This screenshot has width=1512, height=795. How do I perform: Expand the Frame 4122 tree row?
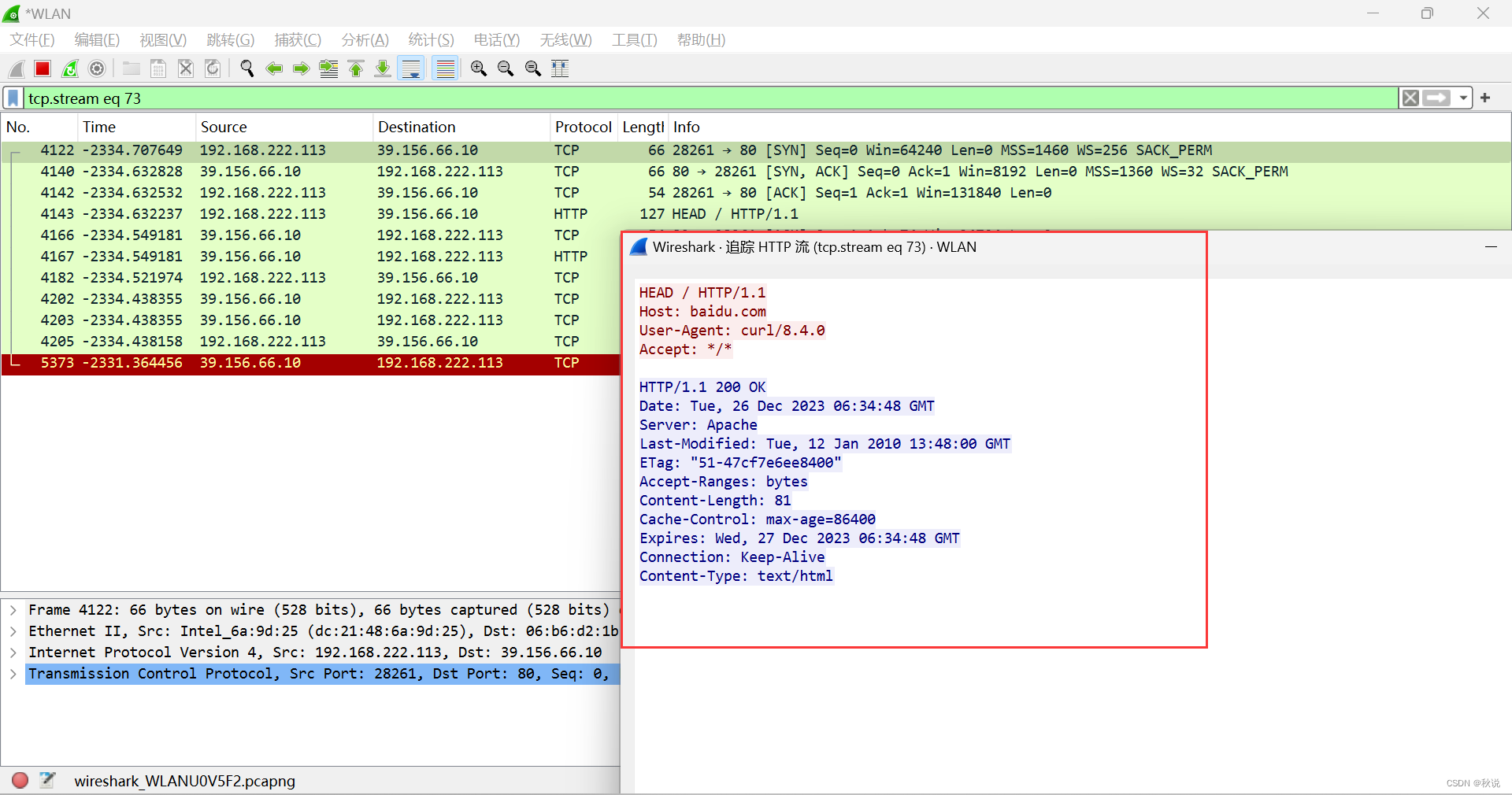click(13, 610)
